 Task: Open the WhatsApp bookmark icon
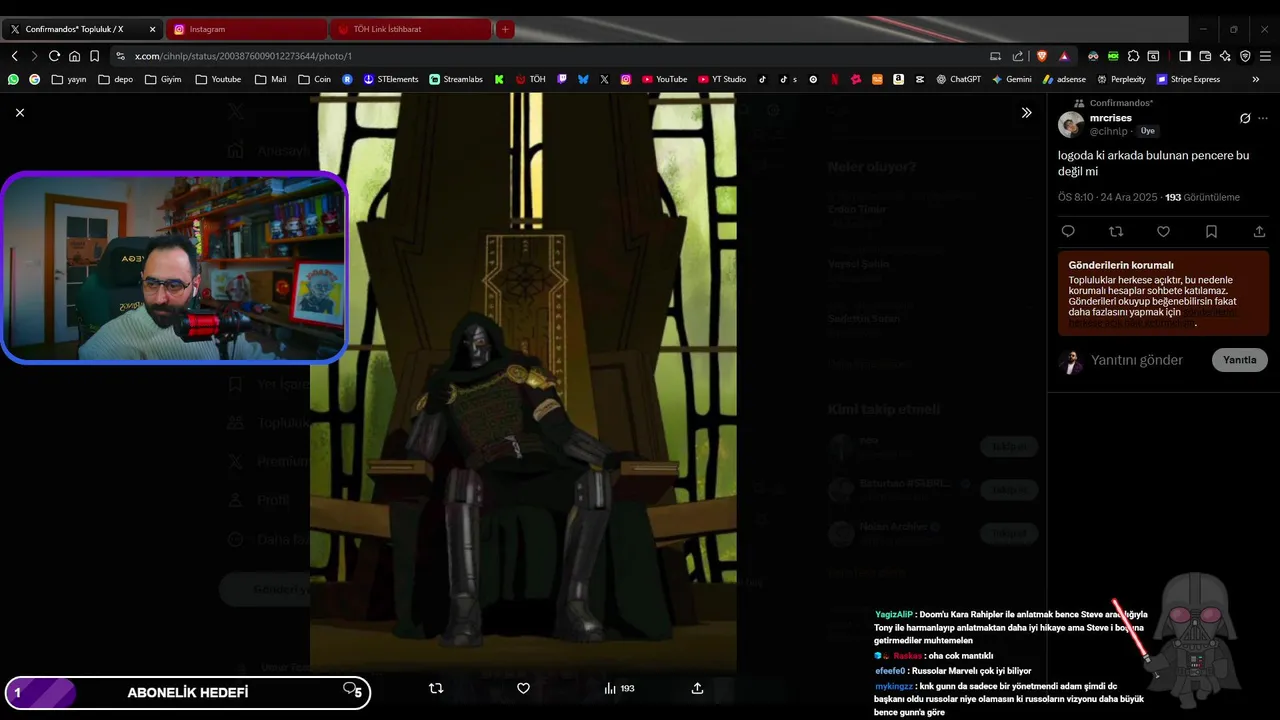[13, 79]
